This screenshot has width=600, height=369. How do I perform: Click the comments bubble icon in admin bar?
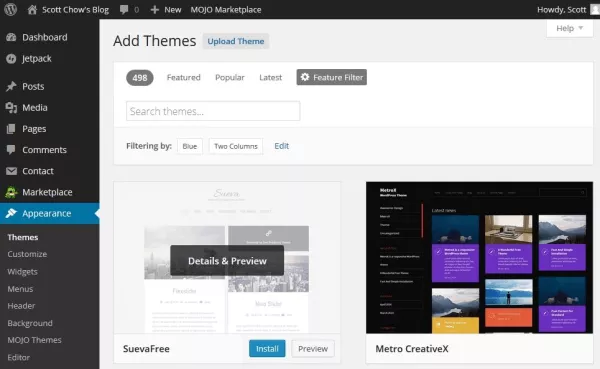pos(124,10)
